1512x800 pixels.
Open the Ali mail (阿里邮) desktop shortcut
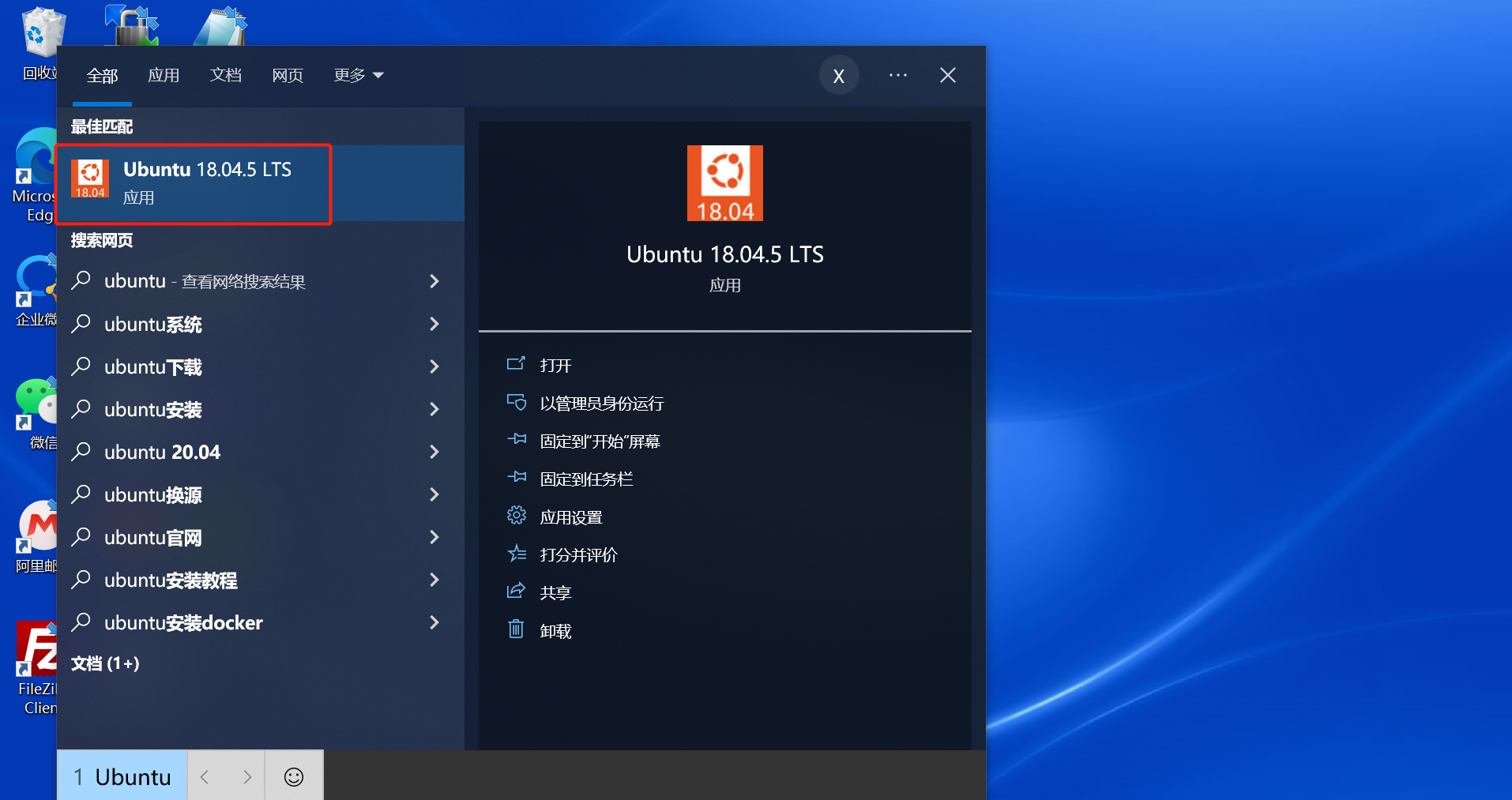pyautogui.click(x=36, y=537)
